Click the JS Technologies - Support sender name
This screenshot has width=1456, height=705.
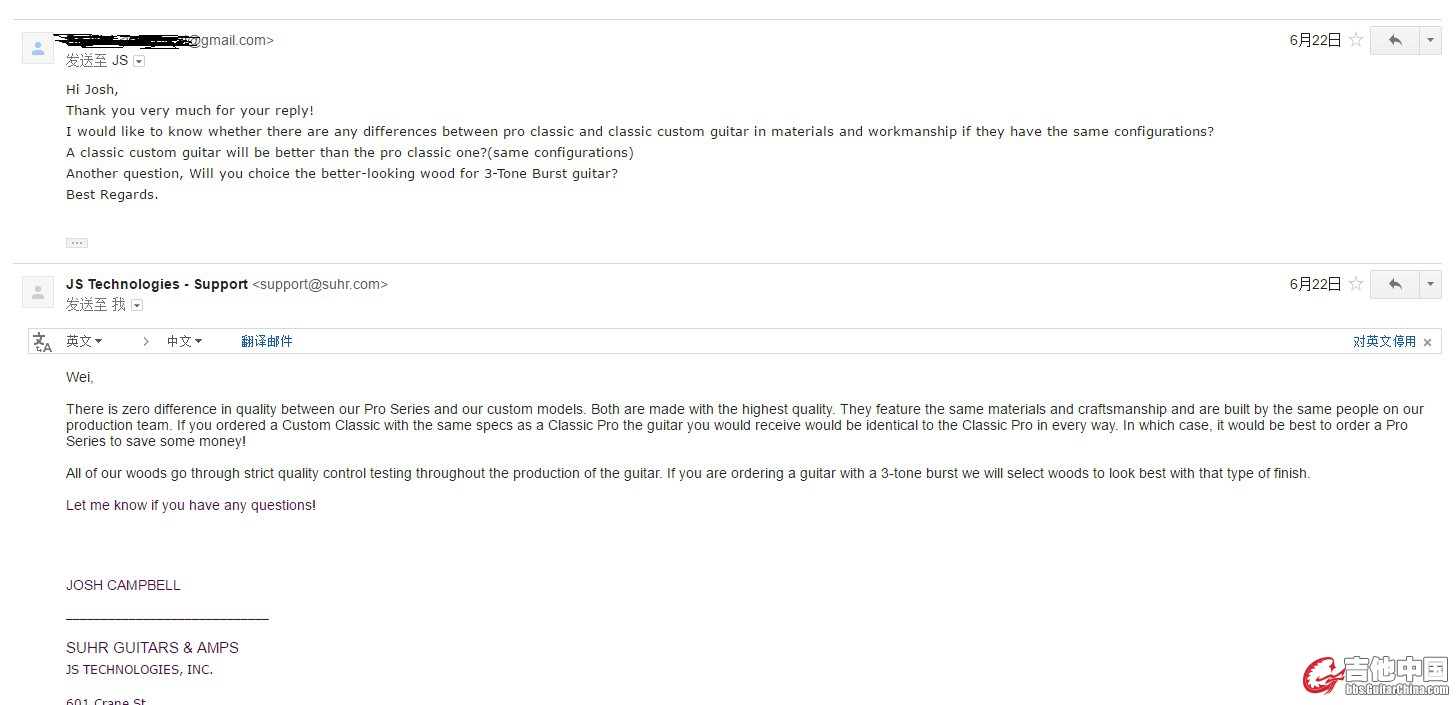(x=157, y=284)
